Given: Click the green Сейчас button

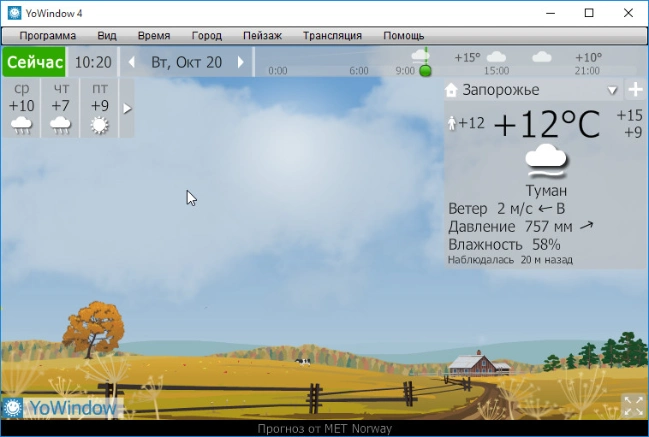Looking at the screenshot, I should 34,62.
